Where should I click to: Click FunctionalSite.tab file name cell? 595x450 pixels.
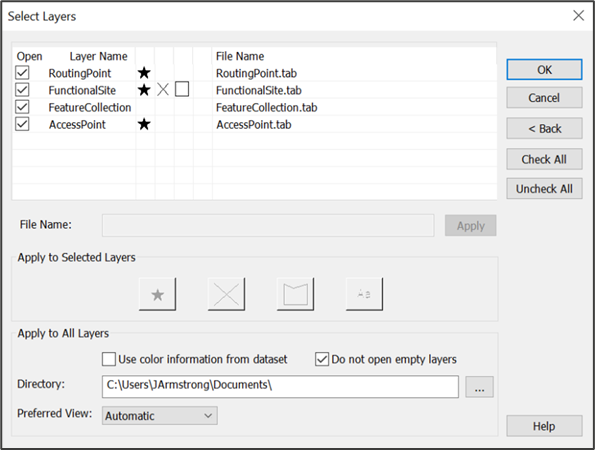[258, 90]
